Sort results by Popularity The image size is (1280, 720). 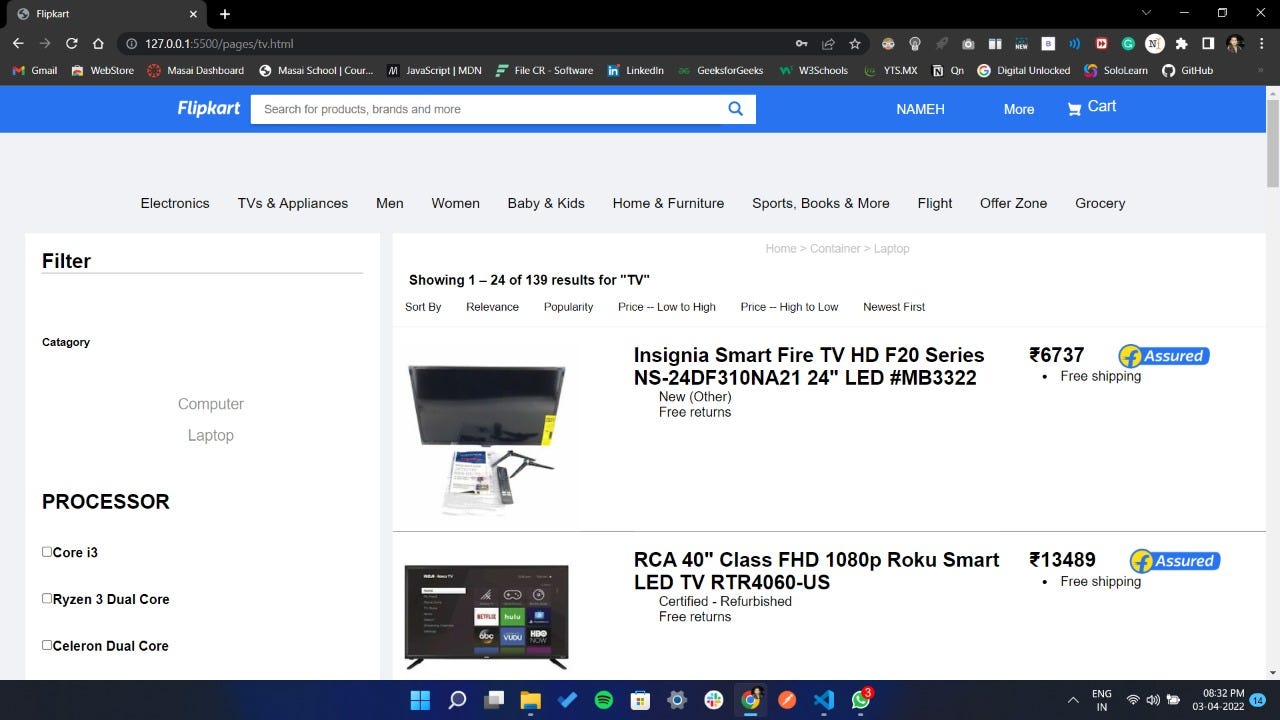click(569, 307)
